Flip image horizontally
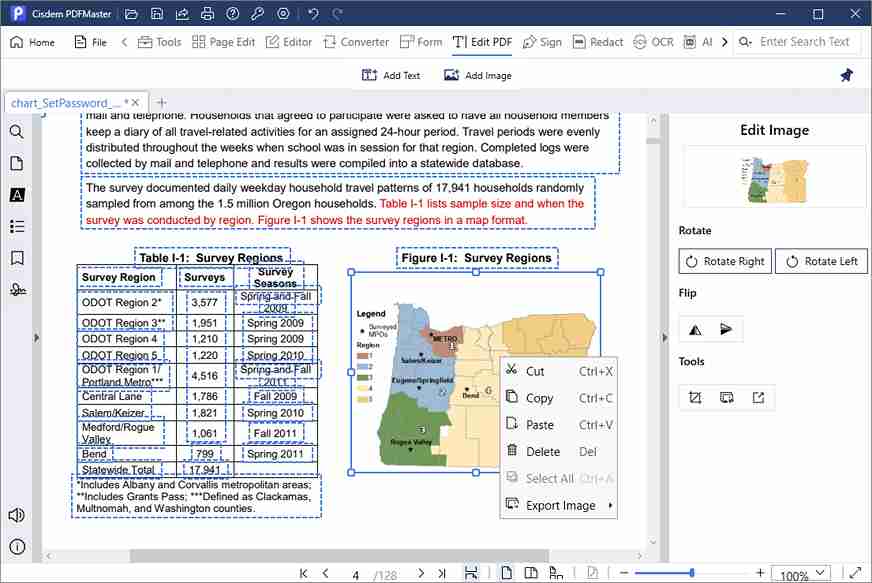The height and width of the screenshot is (583, 872). click(695, 330)
